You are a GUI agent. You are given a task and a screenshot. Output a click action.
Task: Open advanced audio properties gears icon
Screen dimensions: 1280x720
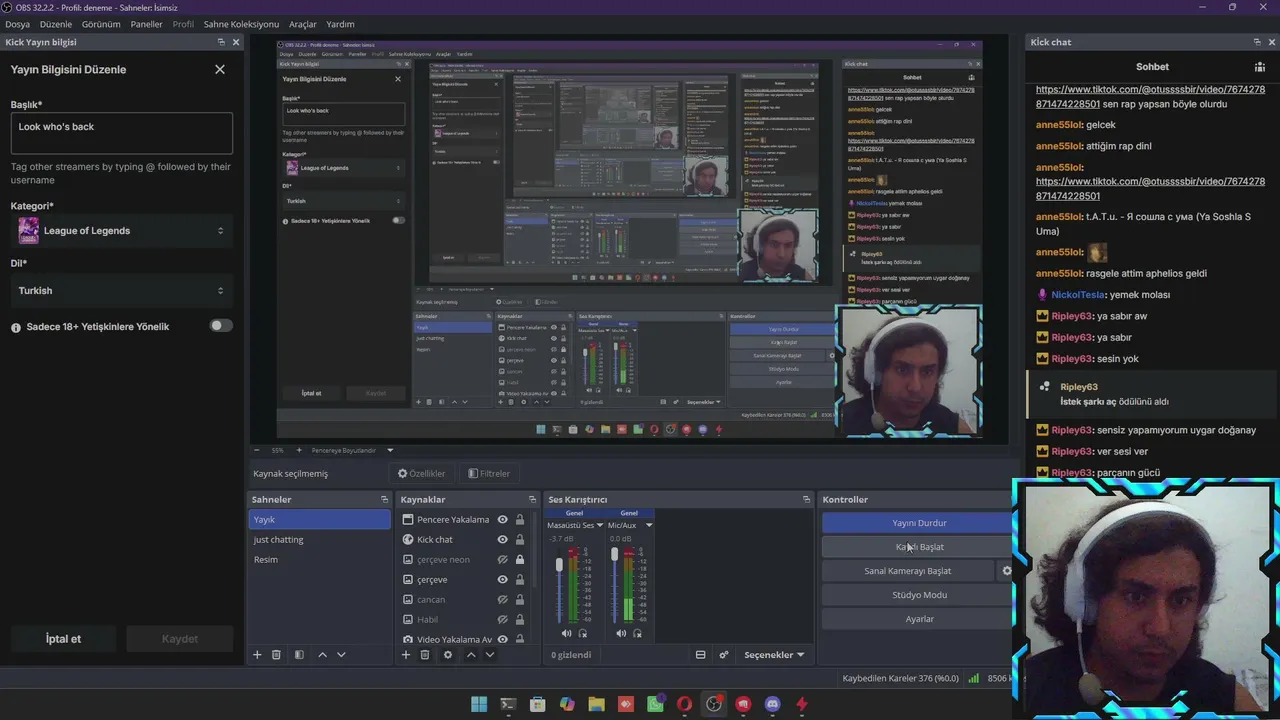(x=724, y=655)
